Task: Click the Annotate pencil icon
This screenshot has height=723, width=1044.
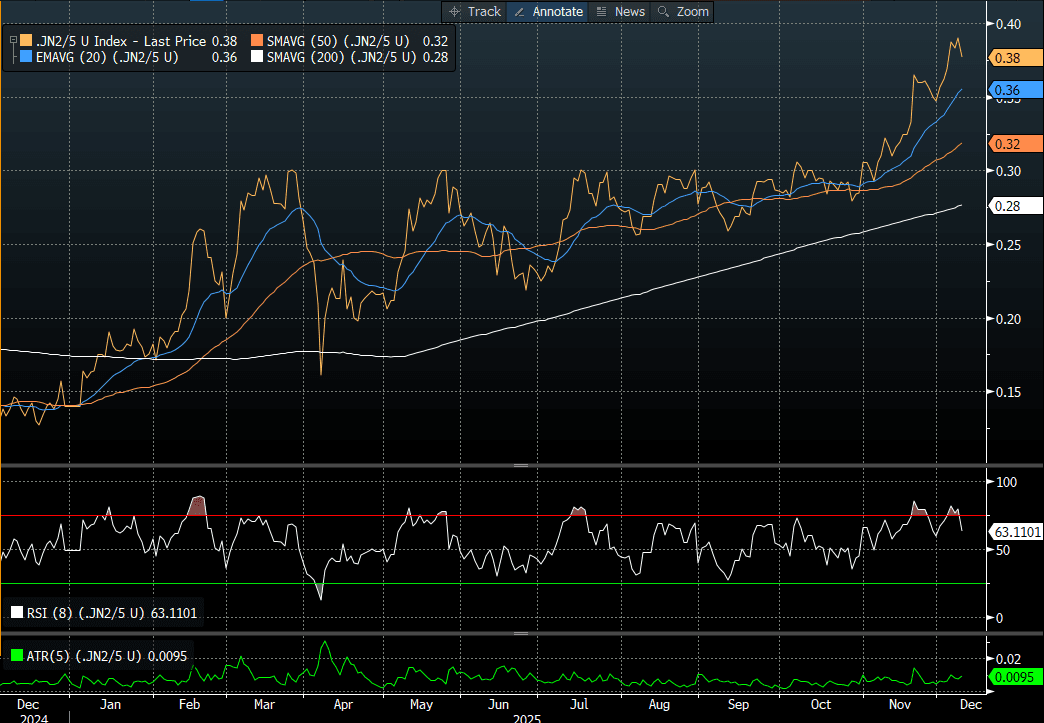Action: point(520,11)
